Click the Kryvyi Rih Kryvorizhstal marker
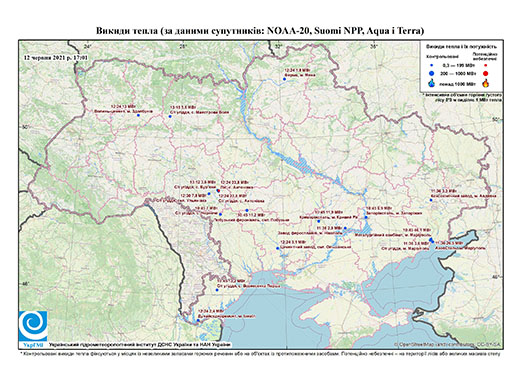The height and width of the screenshot is (368, 520). (x=318, y=221)
